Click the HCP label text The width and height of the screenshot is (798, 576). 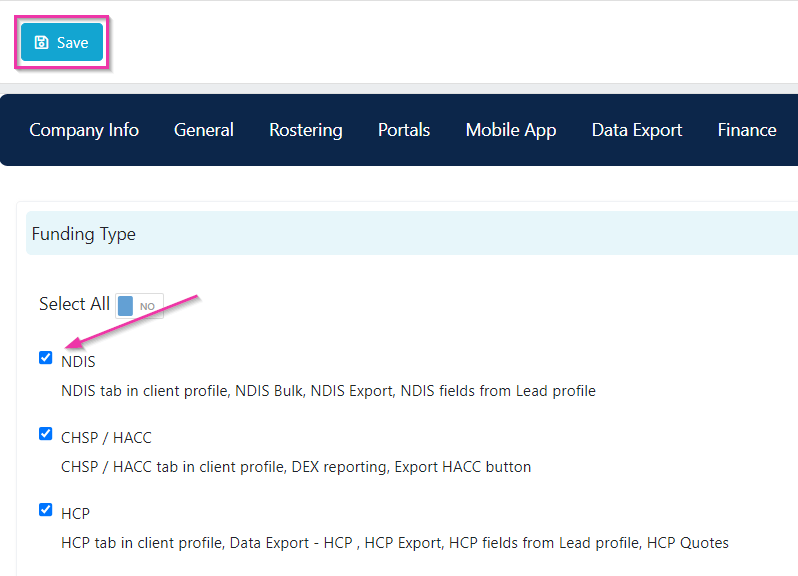click(x=75, y=513)
